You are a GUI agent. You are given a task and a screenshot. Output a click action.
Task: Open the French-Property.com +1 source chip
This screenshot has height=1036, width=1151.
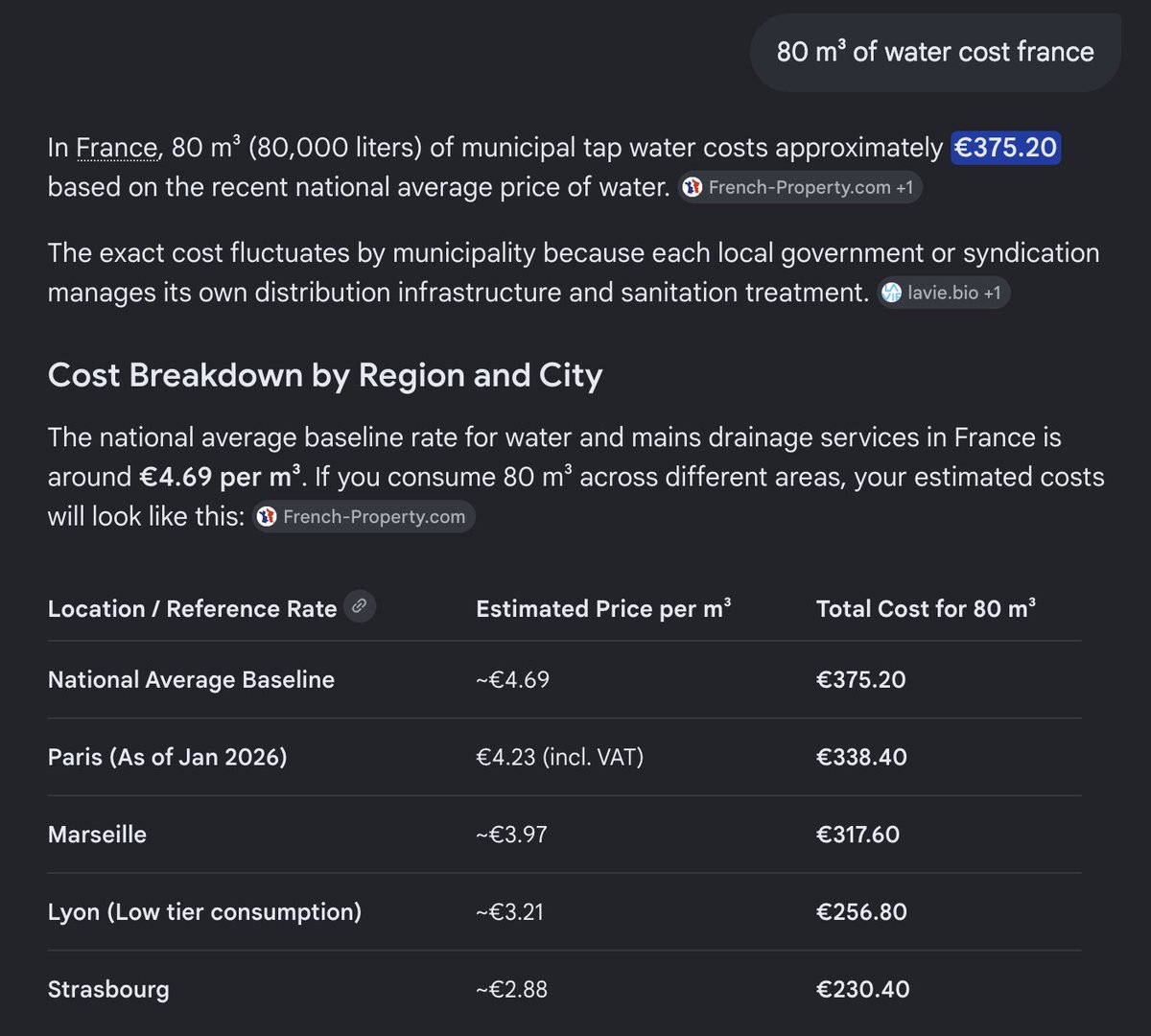pyautogui.click(x=800, y=188)
